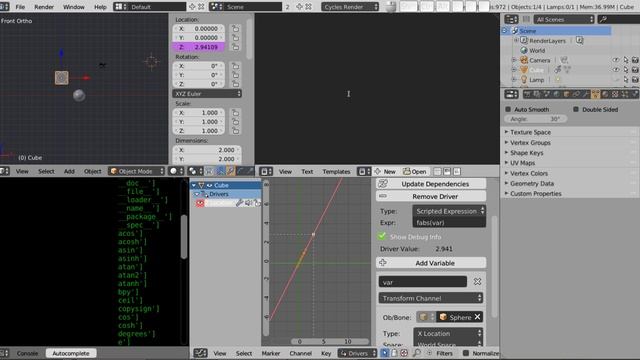Image resolution: width=640 pixels, height=360 pixels.
Task: Toggle the lock on Location X
Action: pos(236,29)
